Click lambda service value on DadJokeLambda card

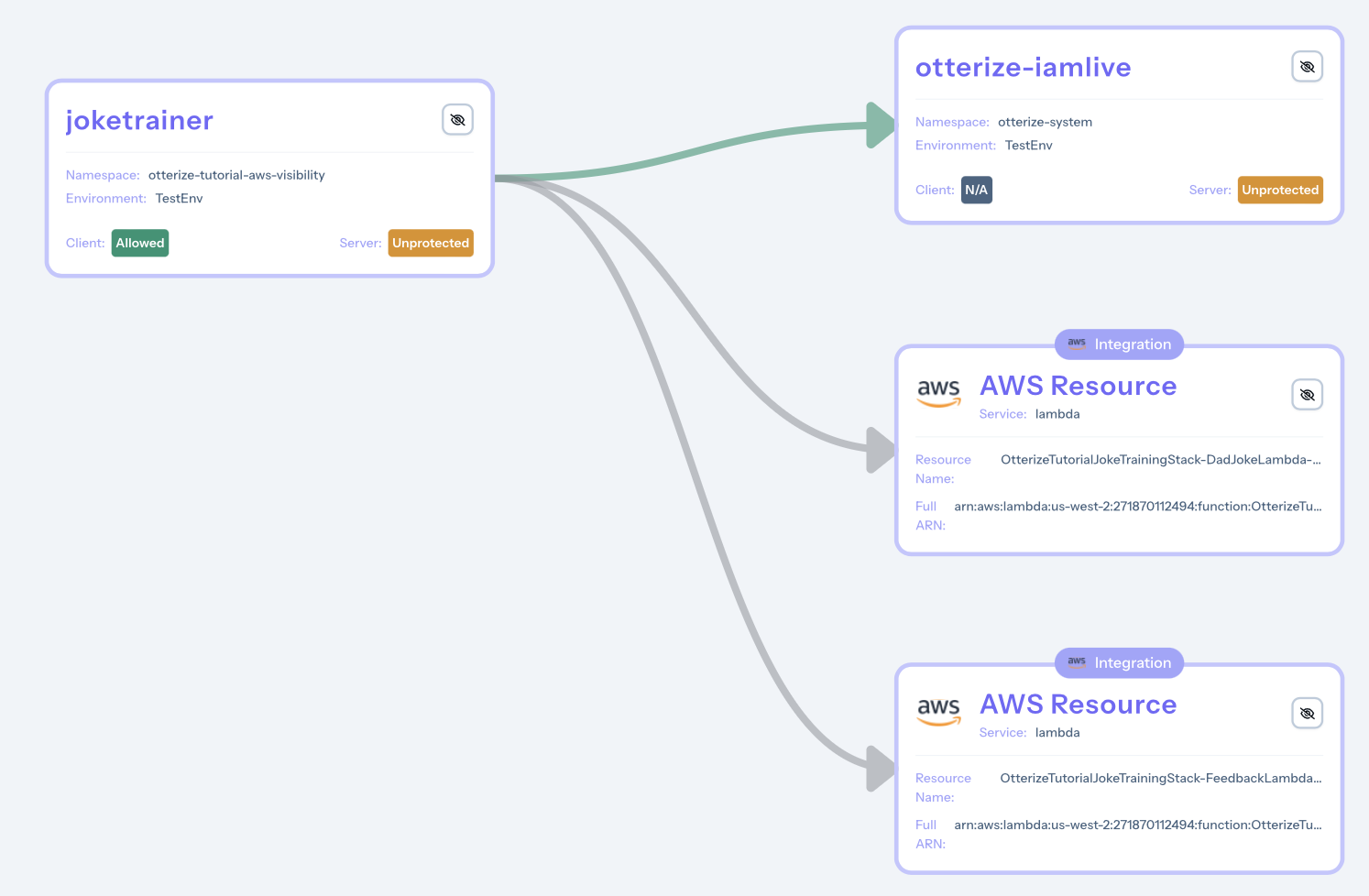click(x=1057, y=414)
